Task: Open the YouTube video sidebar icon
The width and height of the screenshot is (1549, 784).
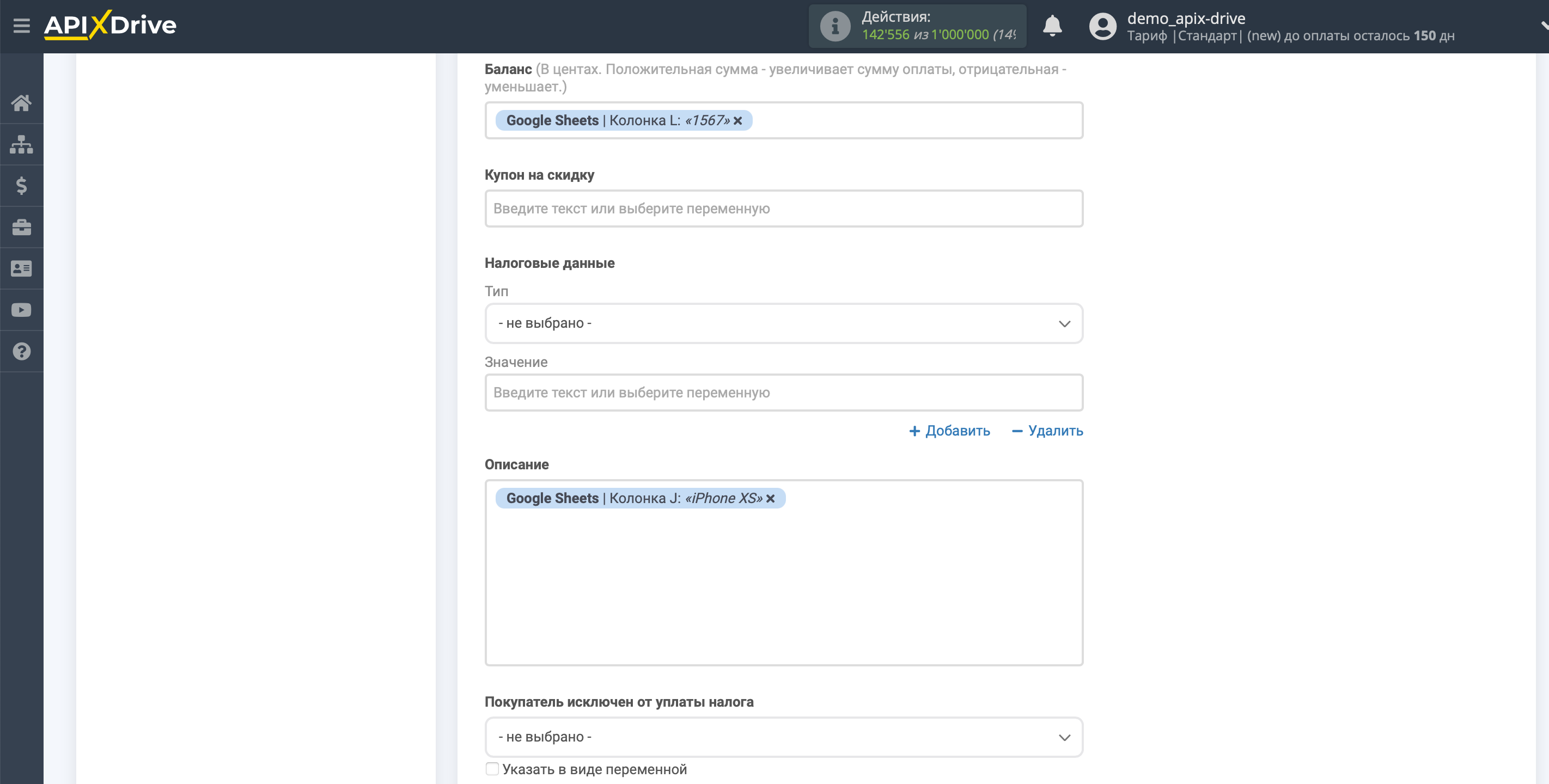Action: (22, 310)
